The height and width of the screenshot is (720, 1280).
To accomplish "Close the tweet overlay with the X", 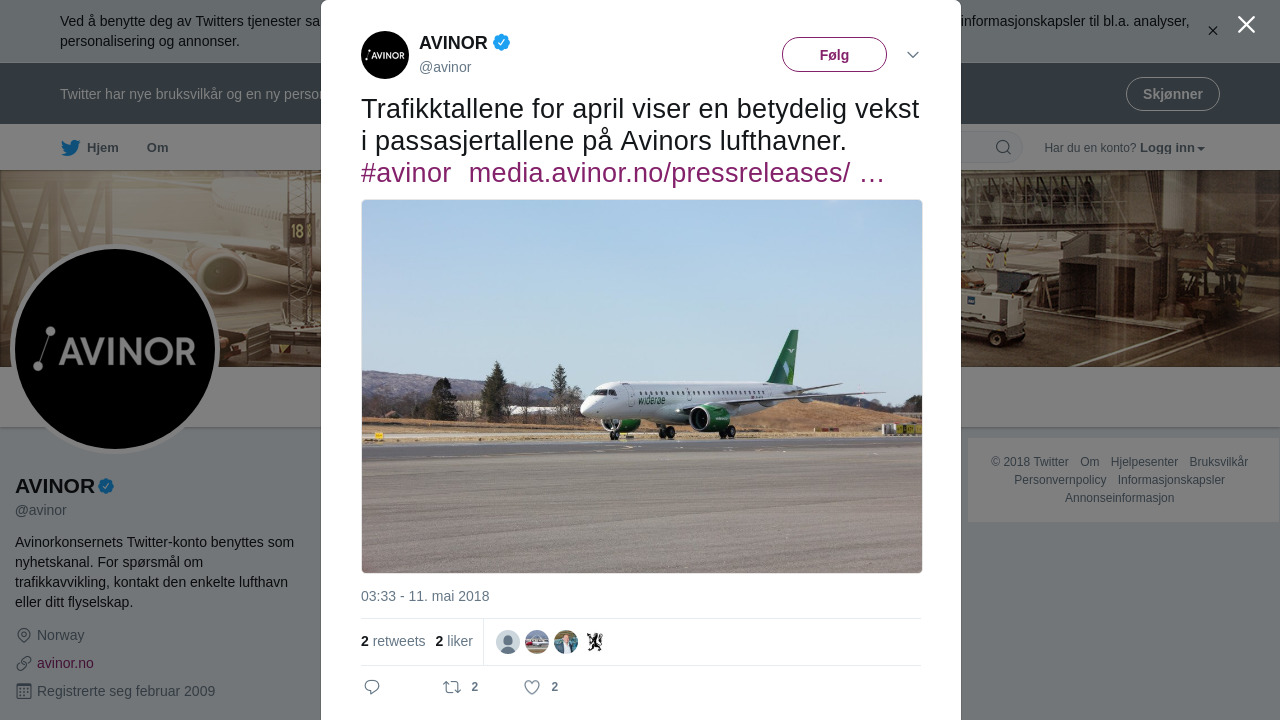I will point(1246,25).
